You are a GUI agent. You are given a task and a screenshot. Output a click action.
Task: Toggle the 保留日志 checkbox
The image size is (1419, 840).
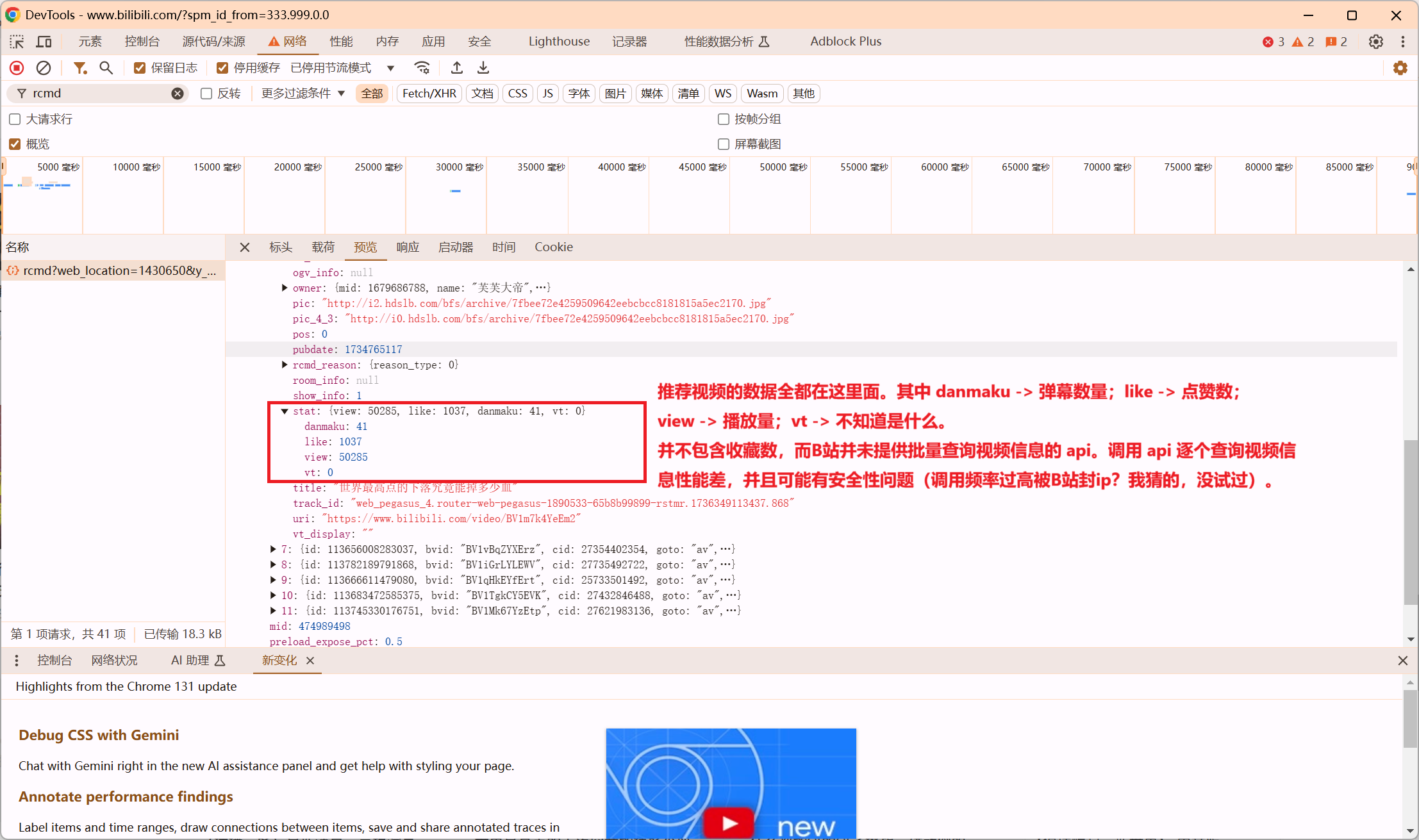point(140,68)
